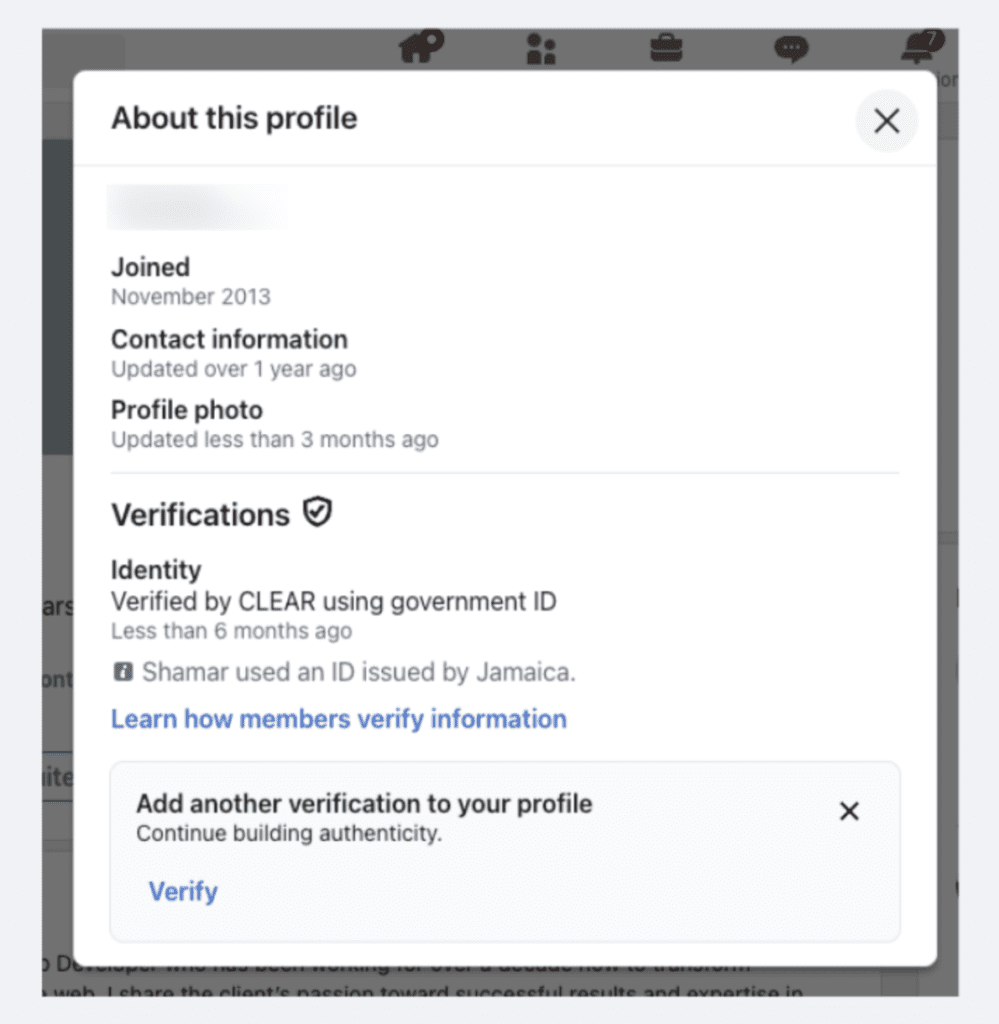Close the About this profile dialog
This screenshot has width=999, height=1024.
pos(886,121)
